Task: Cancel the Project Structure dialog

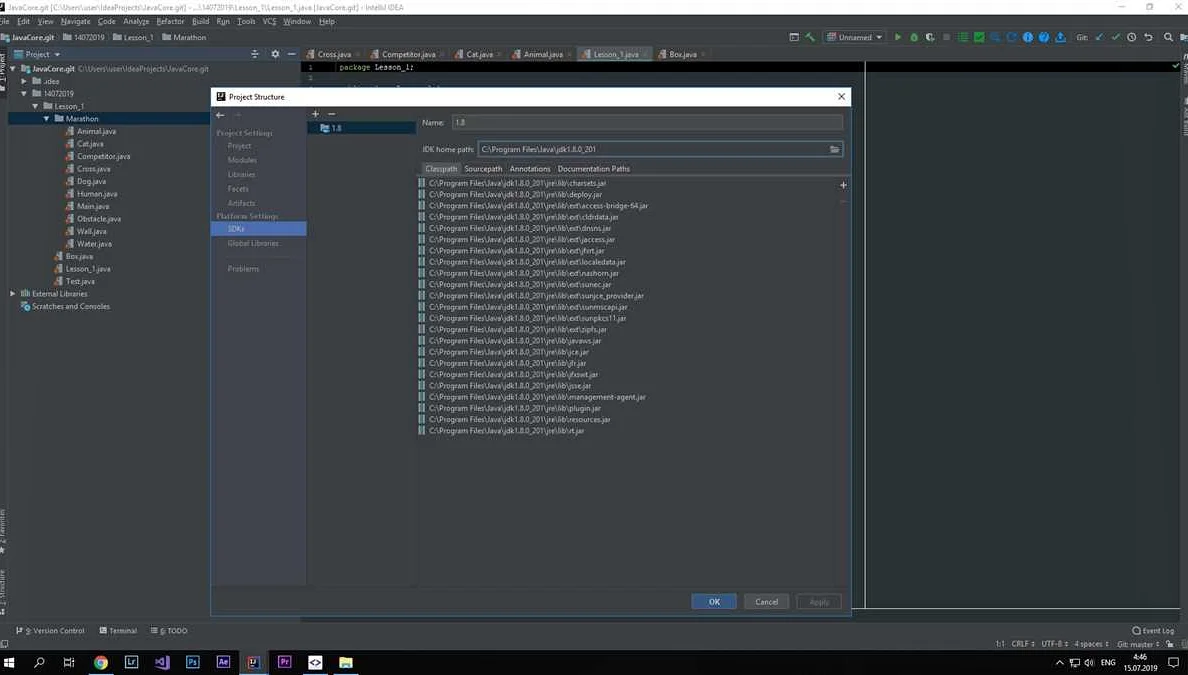Action: (766, 602)
